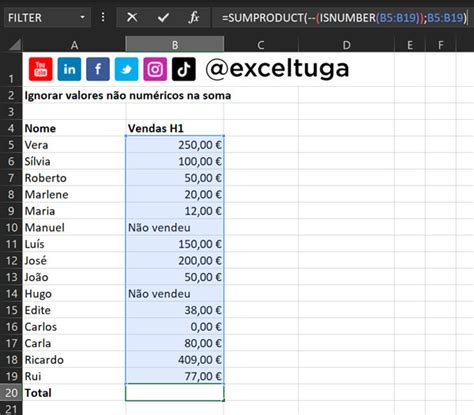
Task: Click the @exceltuga handle text
Action: click(277, 69)
